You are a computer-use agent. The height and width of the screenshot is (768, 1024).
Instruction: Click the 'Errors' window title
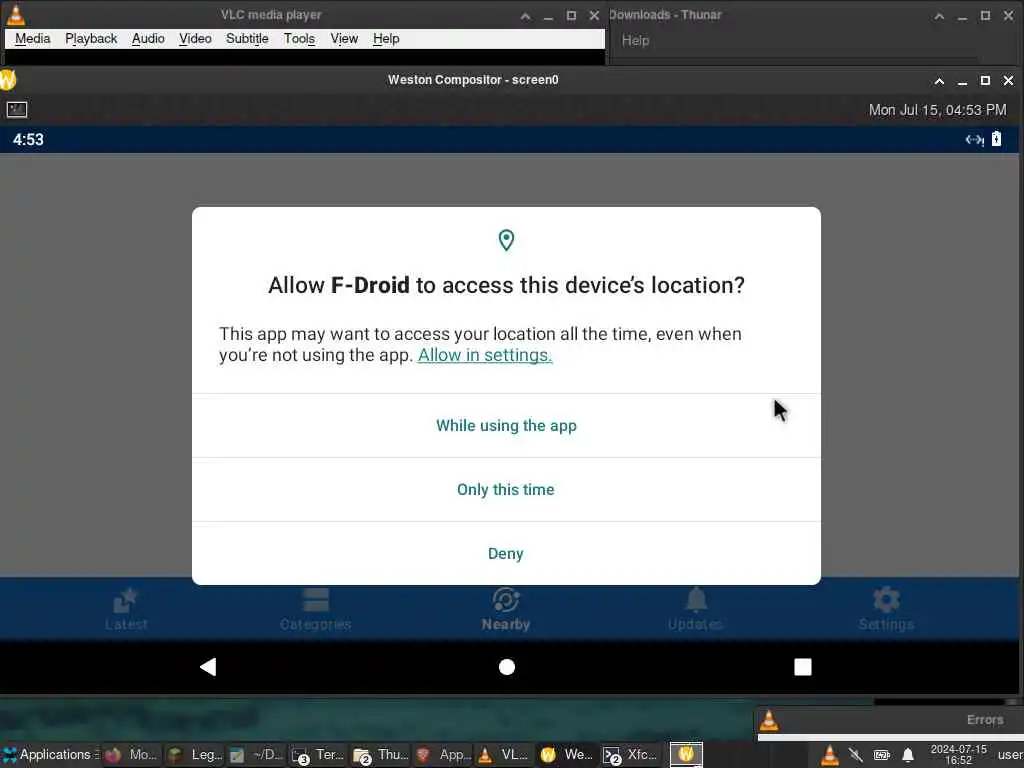[985, 720]
